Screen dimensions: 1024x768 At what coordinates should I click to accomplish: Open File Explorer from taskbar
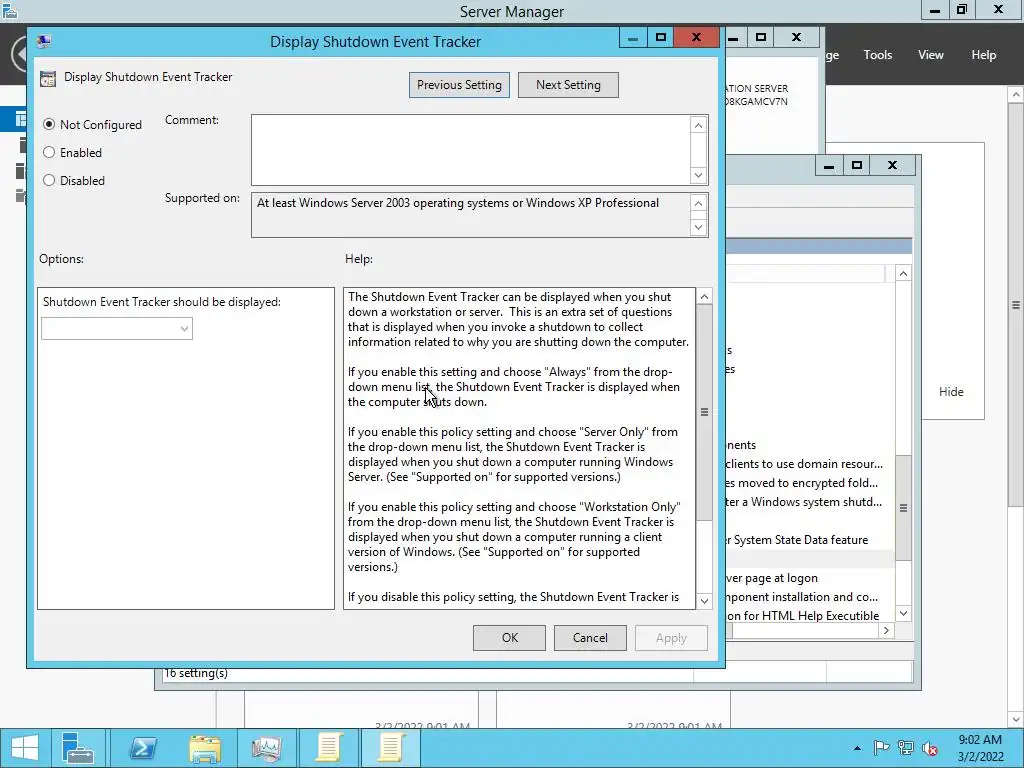205,748
